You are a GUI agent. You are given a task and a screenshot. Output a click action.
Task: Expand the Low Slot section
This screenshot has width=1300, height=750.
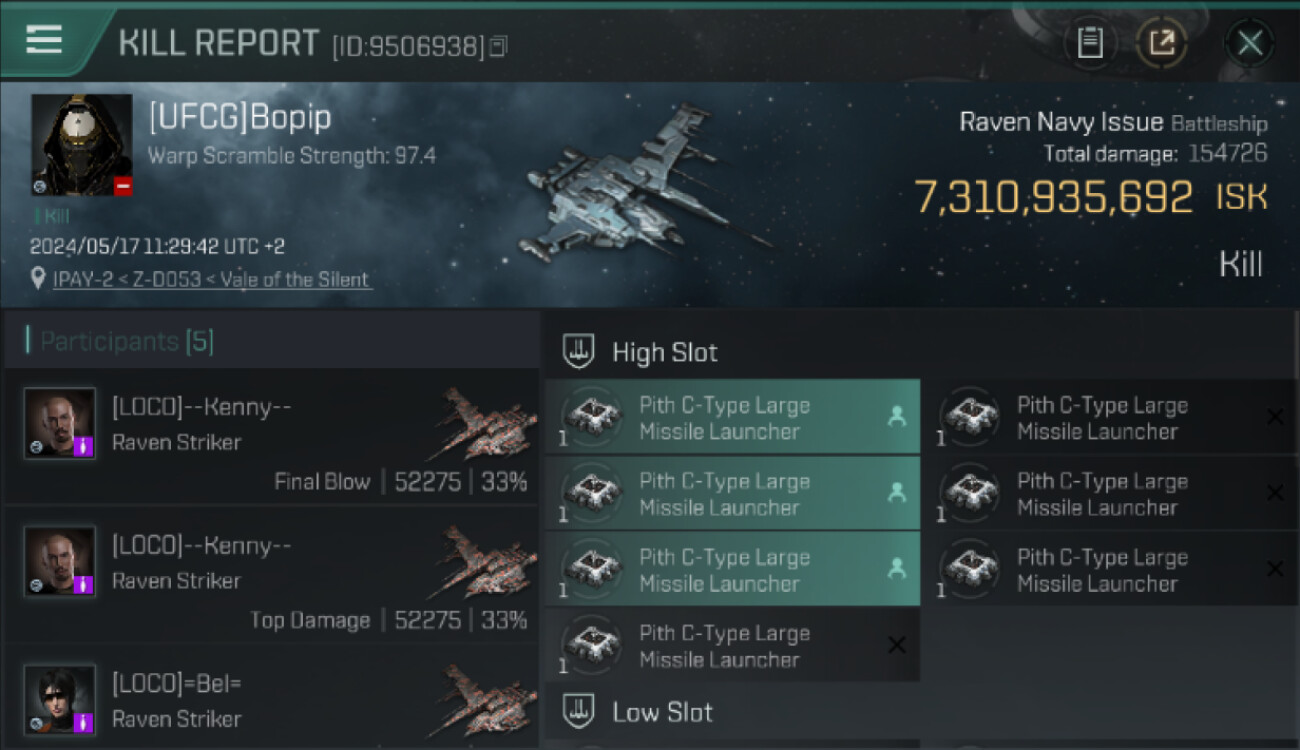click(x=662, y=712)
